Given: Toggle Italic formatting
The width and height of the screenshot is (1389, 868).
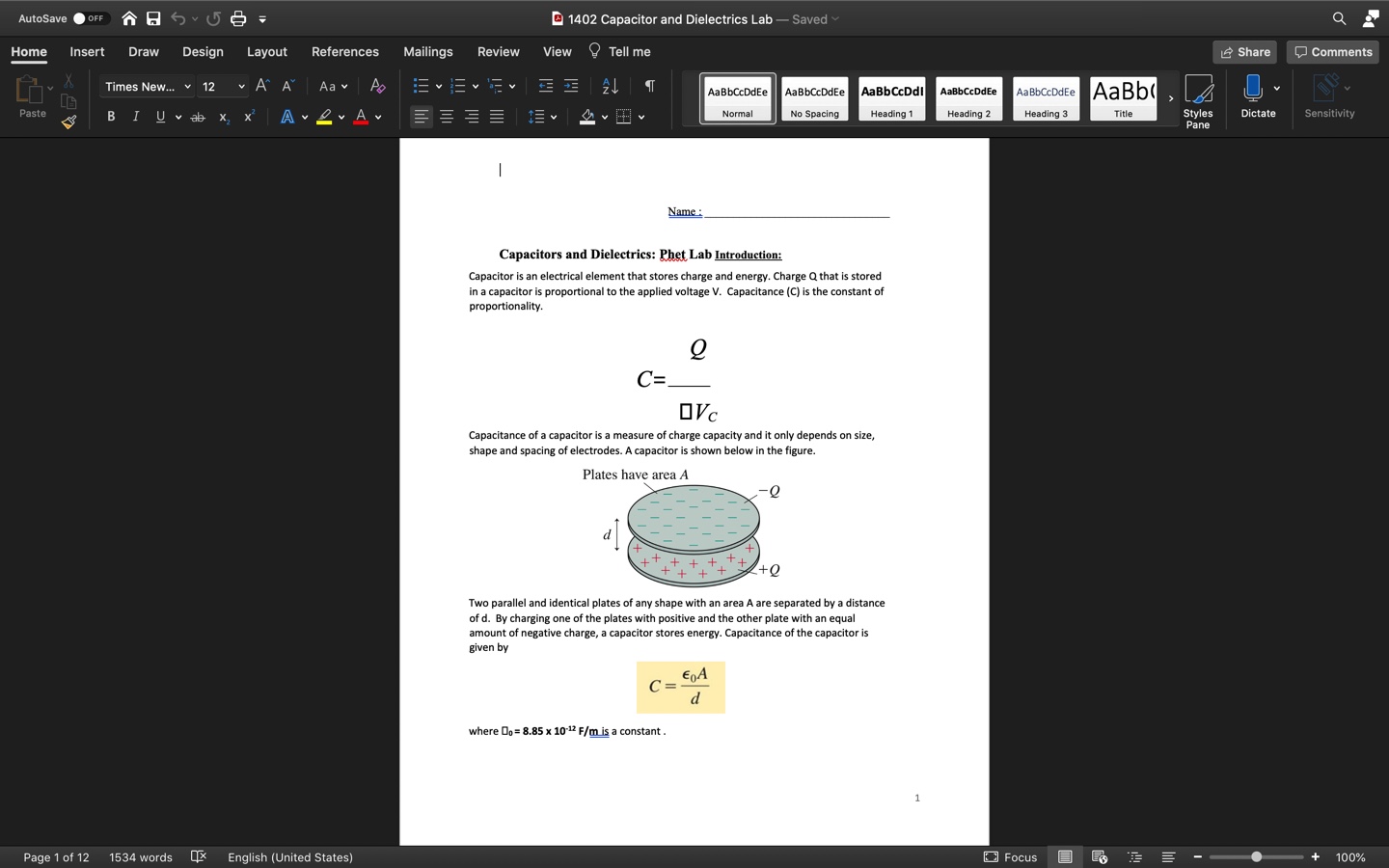Looking at the screenshot, I should pos(136,117).
